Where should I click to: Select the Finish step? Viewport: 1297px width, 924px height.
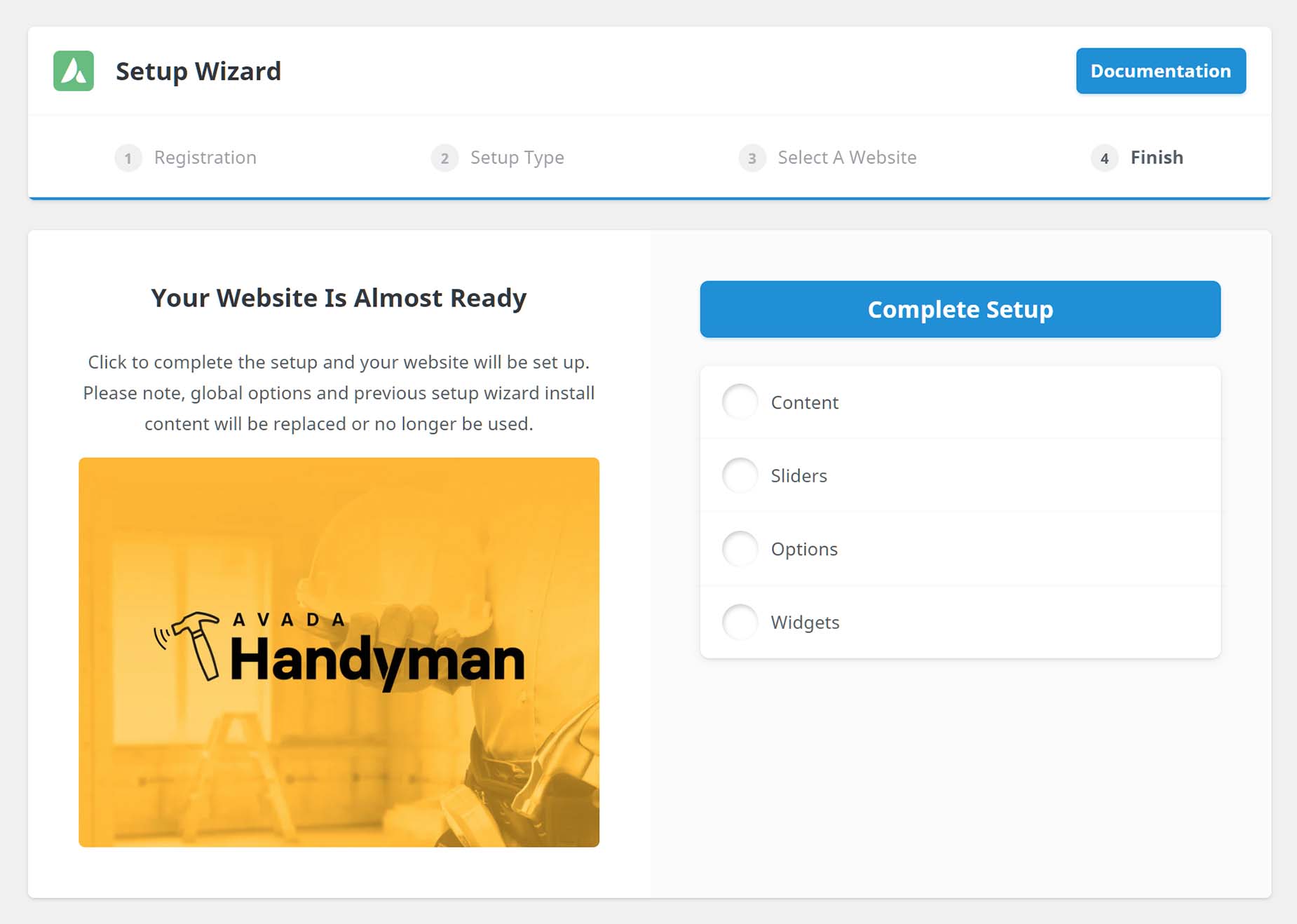click(x=1137, y=158)
